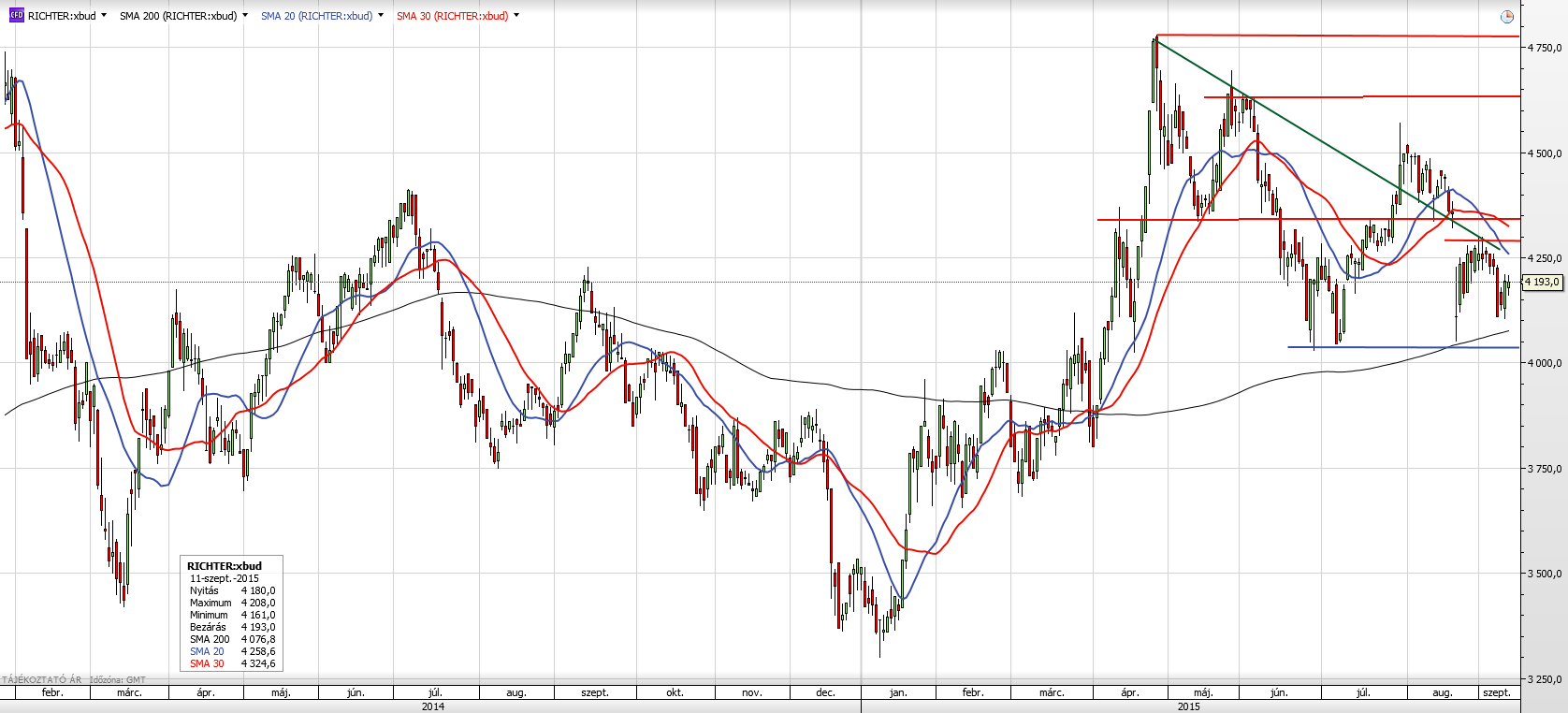Click the Maximum 4 208,0 row
This screenshot has width=1568, height=713.
(x=232, y=603)
